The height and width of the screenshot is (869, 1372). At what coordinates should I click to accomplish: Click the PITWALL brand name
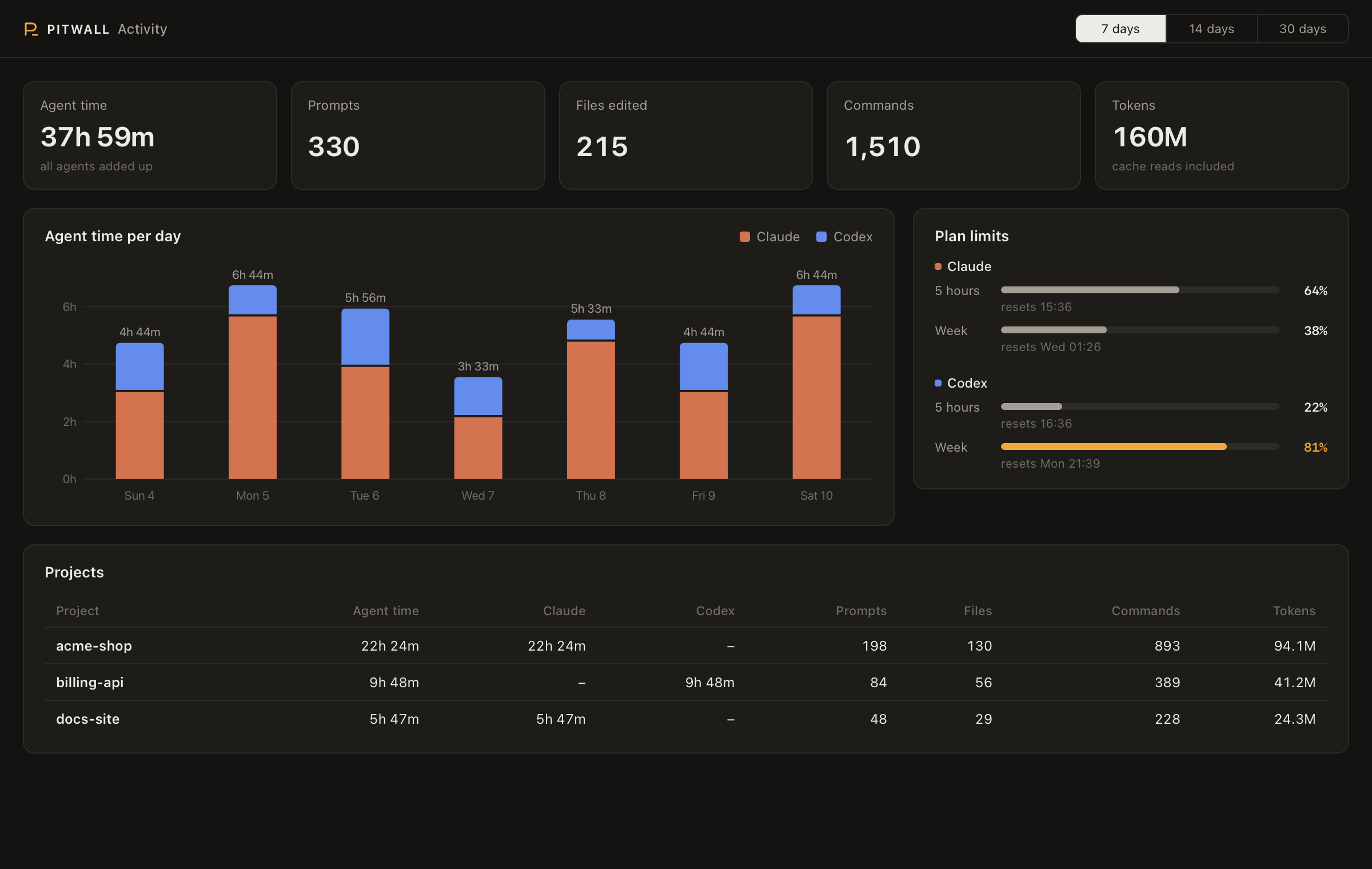(78, 29)
